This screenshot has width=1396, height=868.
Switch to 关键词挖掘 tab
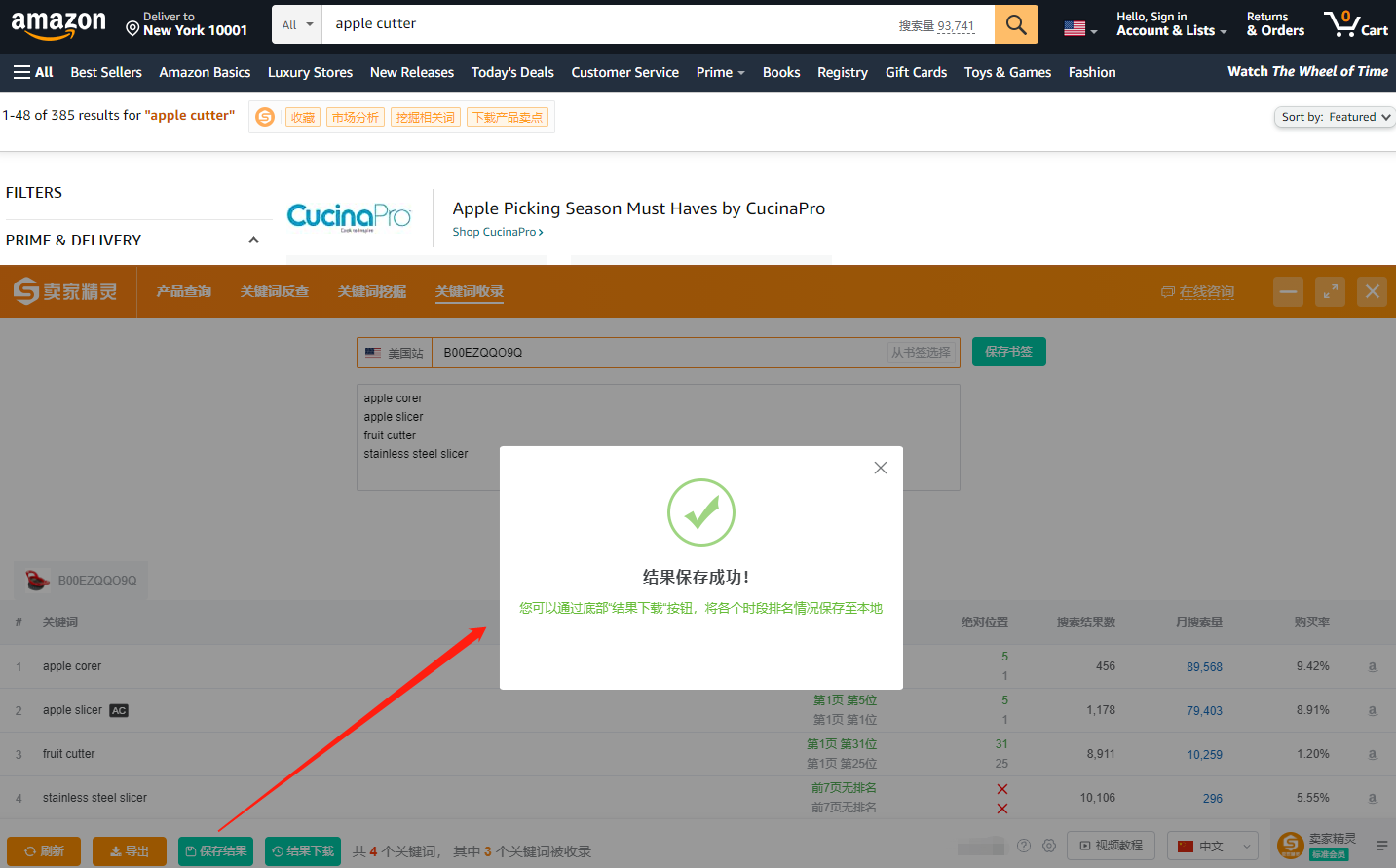372,291
